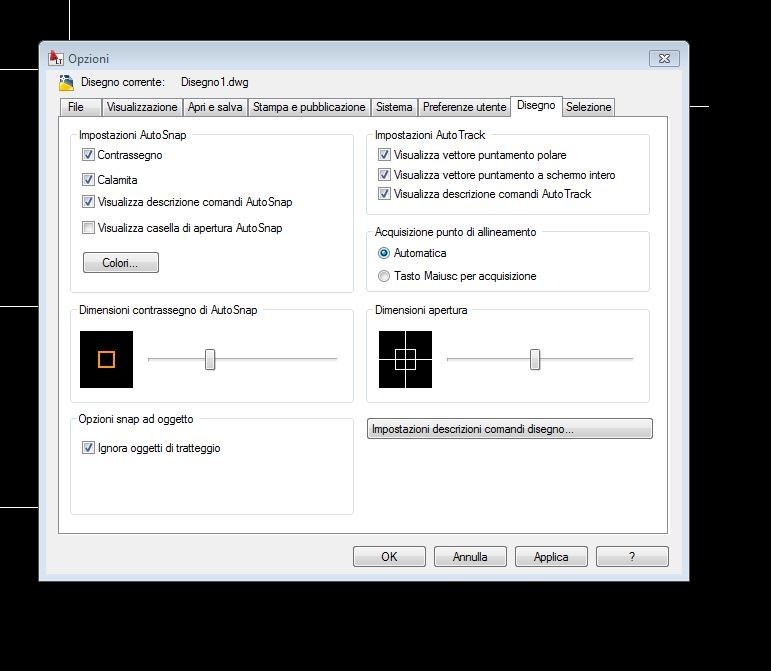Select Tasto Maiusc per acquisizione option

tap(384, 276)
